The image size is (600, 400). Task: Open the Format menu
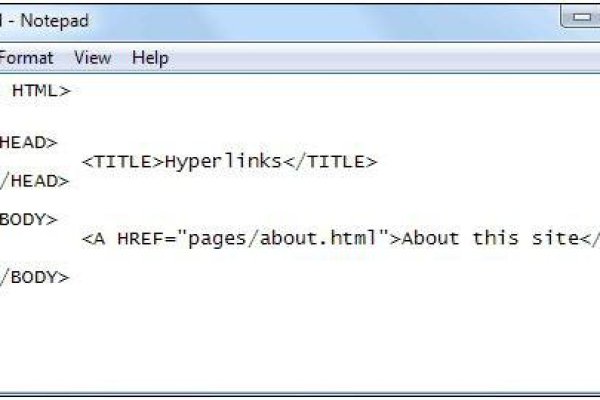[x=26, y=58]
